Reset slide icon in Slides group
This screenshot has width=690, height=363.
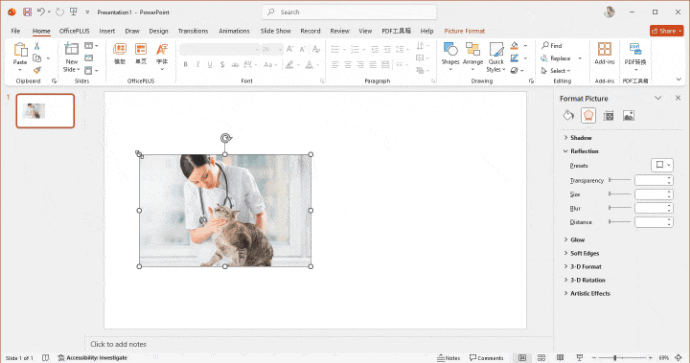(x=89, y=58)
